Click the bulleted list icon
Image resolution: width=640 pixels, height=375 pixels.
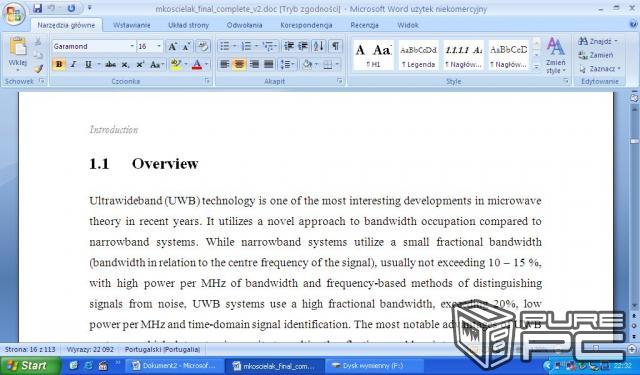pos(225,46)
